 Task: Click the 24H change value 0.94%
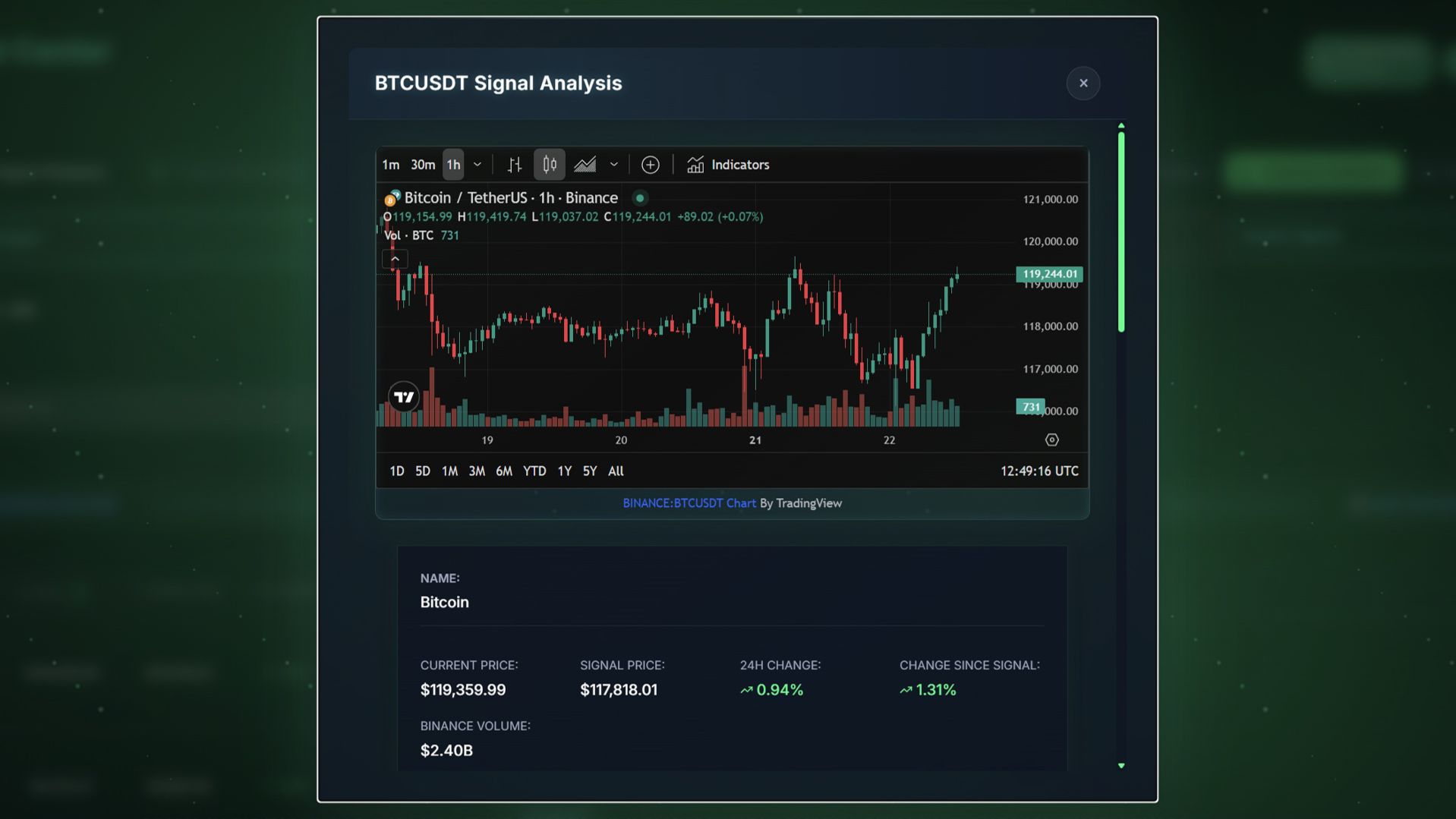(772, 690)
